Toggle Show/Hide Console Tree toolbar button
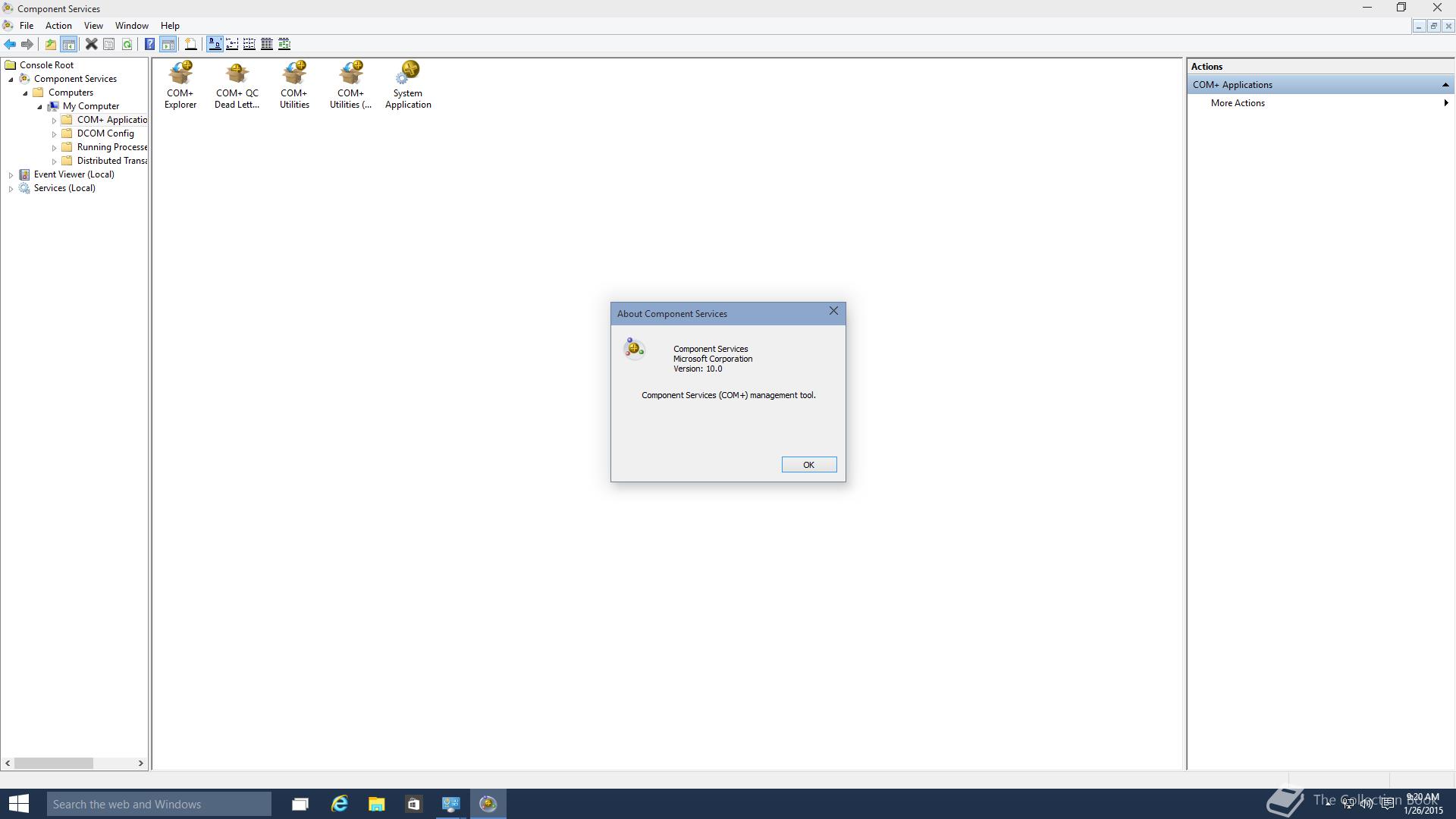Viewport: 1456px width, 819px height. click(x=68, y=44)
